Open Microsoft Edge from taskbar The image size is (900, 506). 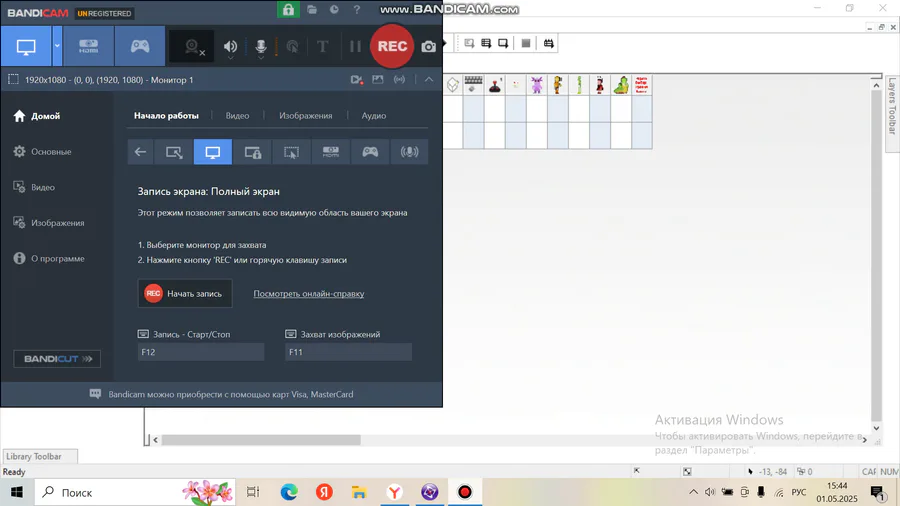coord(289,492)
